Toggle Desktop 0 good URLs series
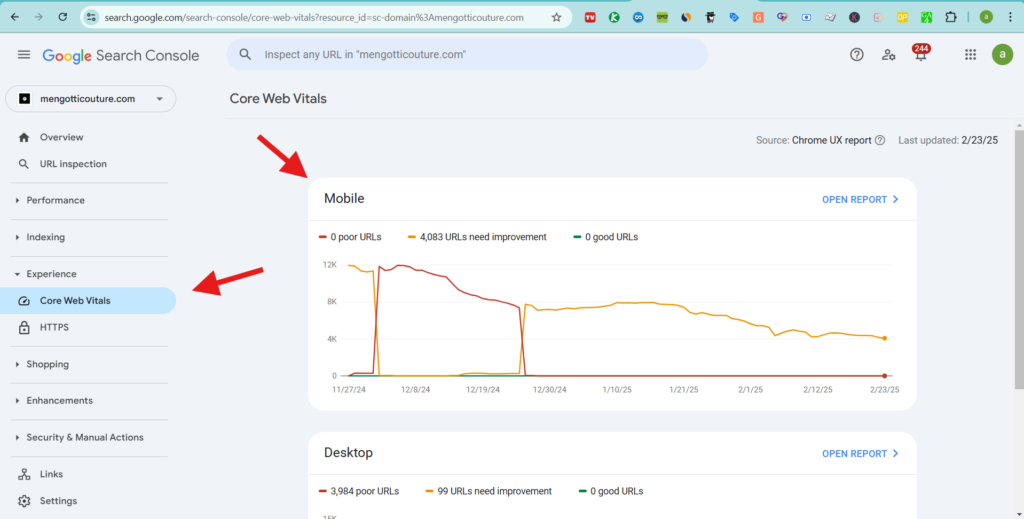This screenshot has height=519, width=1024. click(611, 491)
